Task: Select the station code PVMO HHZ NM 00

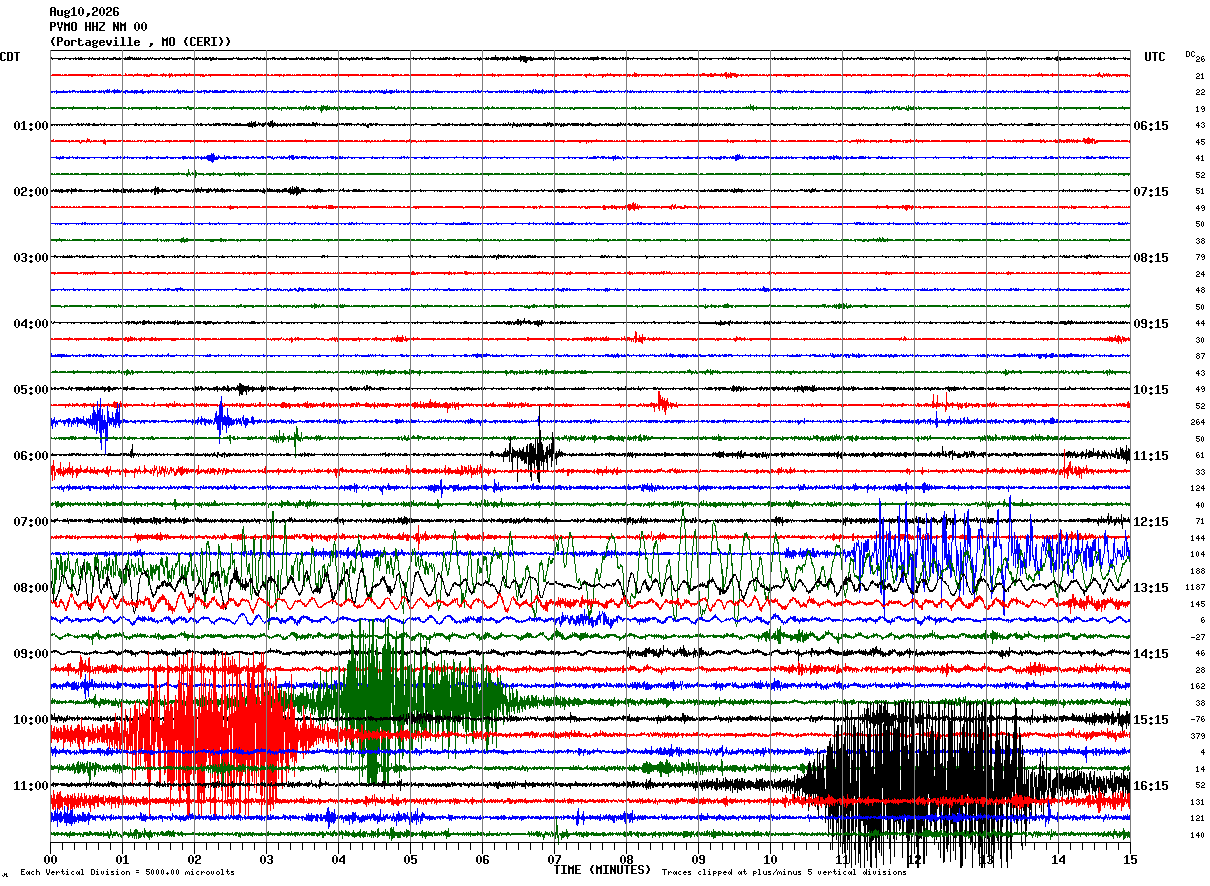Action: [x=98, y=27]
